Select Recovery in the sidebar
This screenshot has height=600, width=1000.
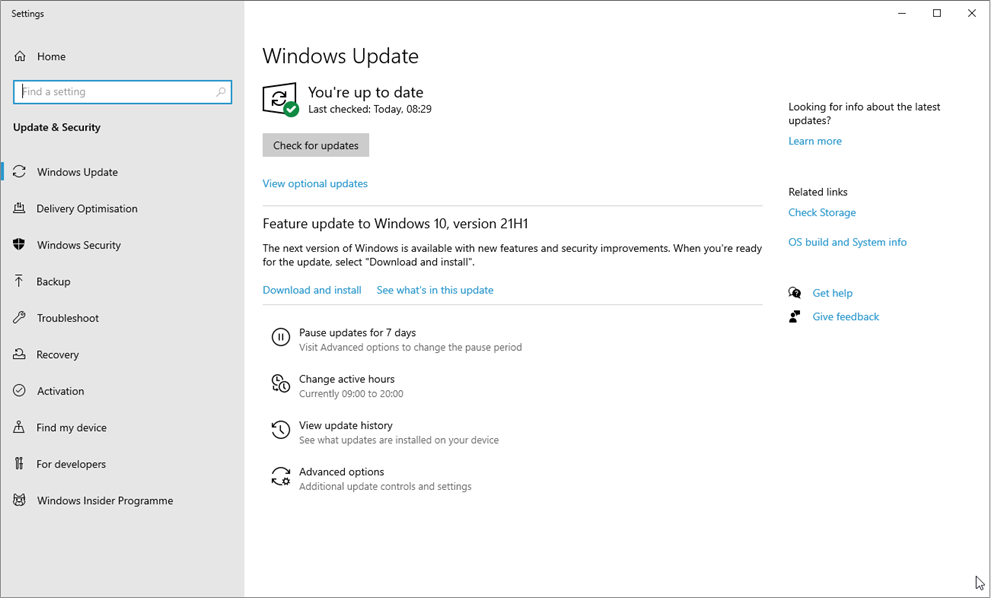[57, 355]
